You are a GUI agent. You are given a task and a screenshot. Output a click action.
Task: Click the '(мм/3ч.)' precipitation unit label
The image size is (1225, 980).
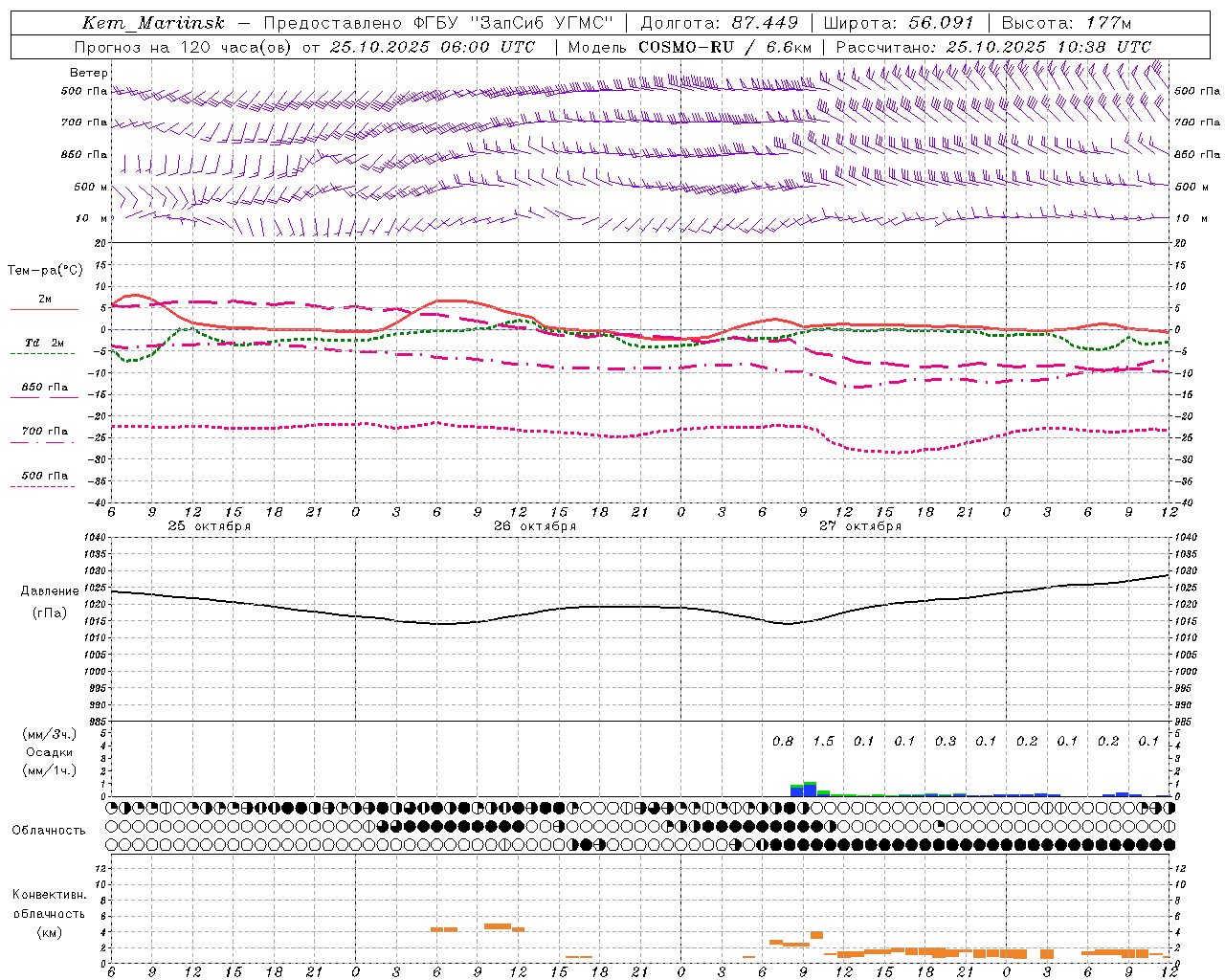coord(50,734)
